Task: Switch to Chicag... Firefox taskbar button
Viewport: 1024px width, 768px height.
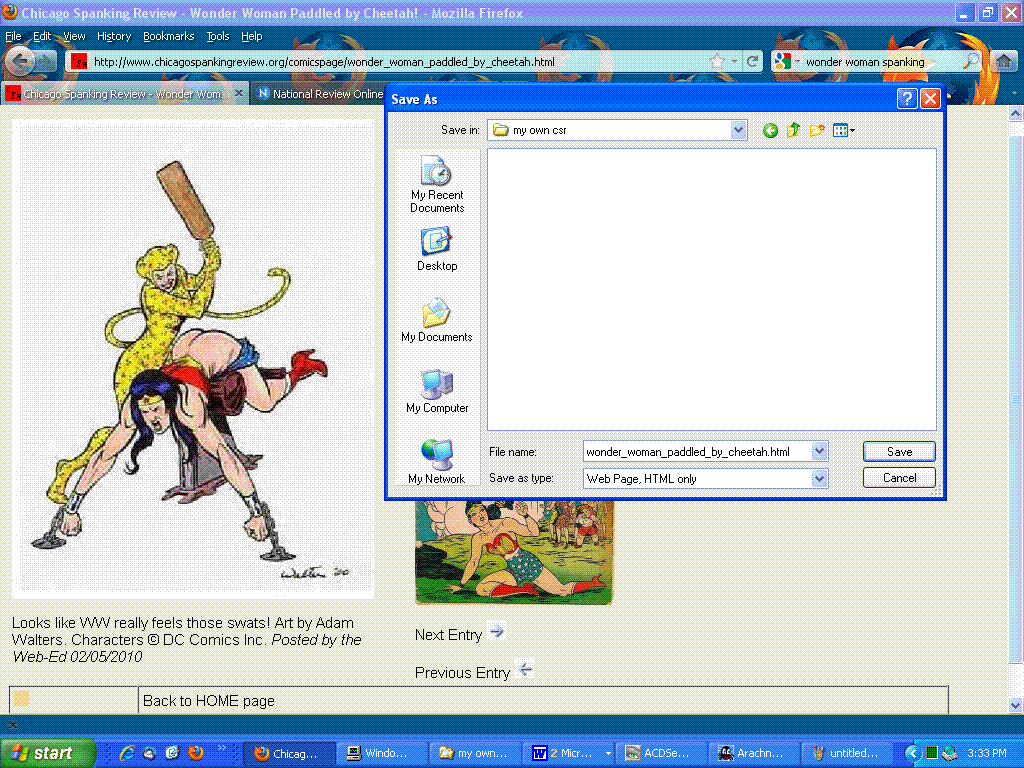Action: 290,753
